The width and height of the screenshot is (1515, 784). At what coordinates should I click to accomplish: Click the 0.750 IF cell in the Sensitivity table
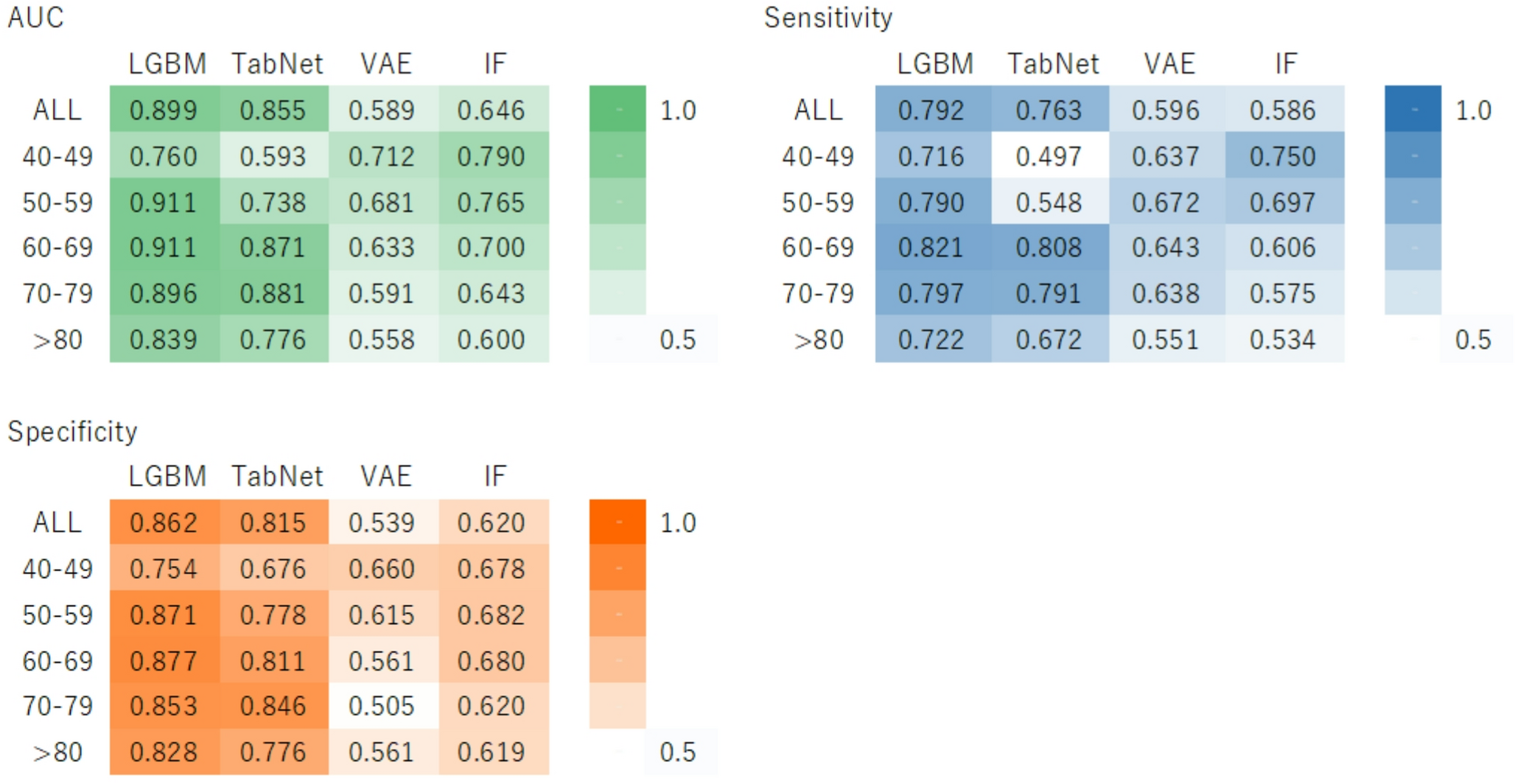pyautogui.click(x=1283, y=156)
